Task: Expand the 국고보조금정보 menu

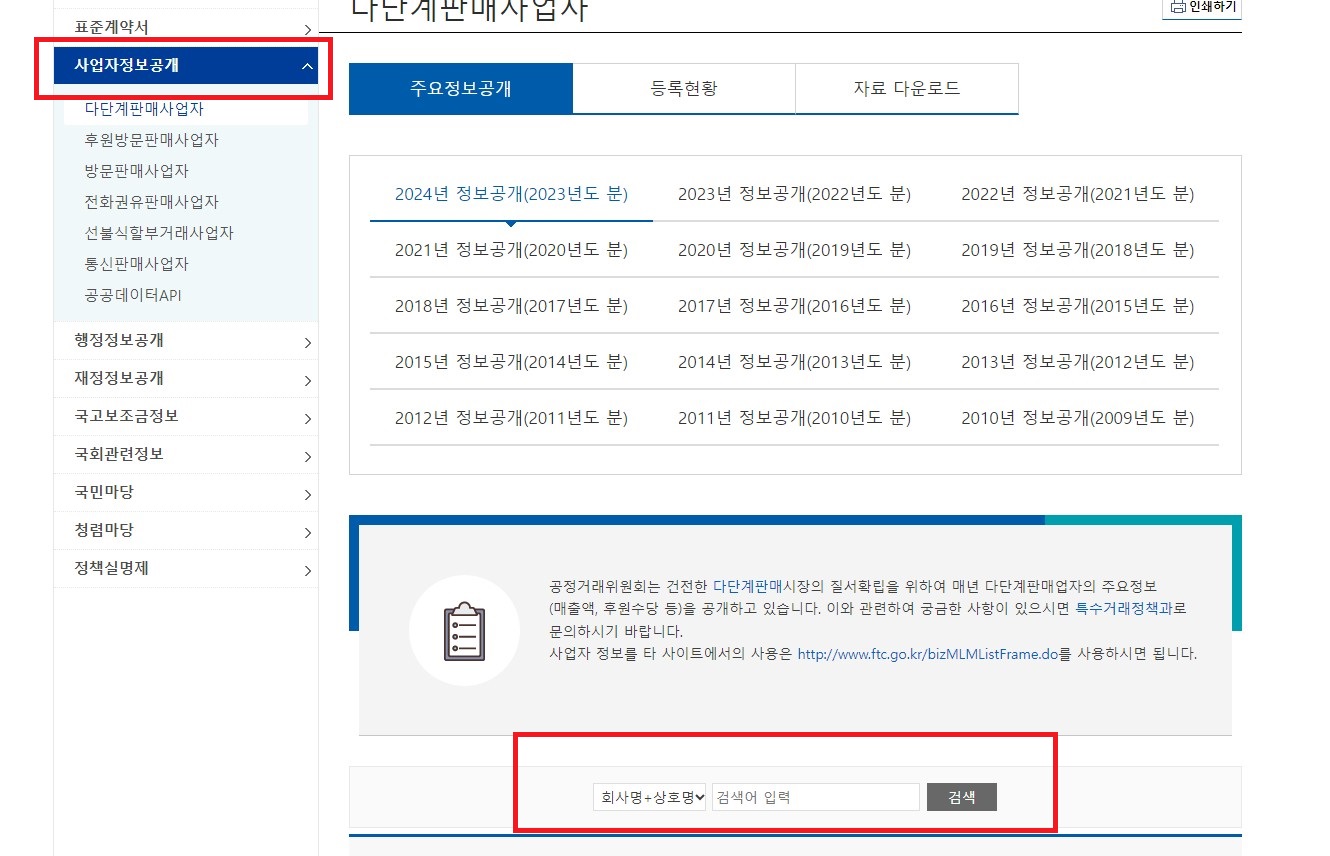Action: [x=186, y=417]
